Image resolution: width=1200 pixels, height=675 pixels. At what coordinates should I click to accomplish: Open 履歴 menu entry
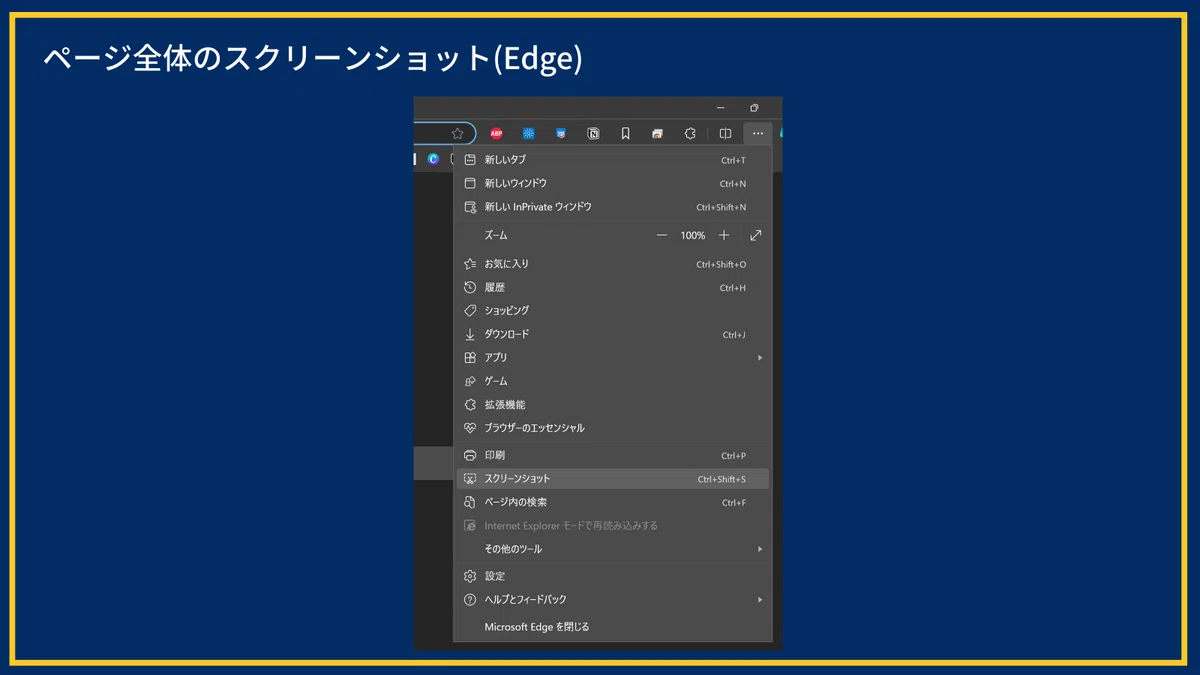click(x=613, y=287)
